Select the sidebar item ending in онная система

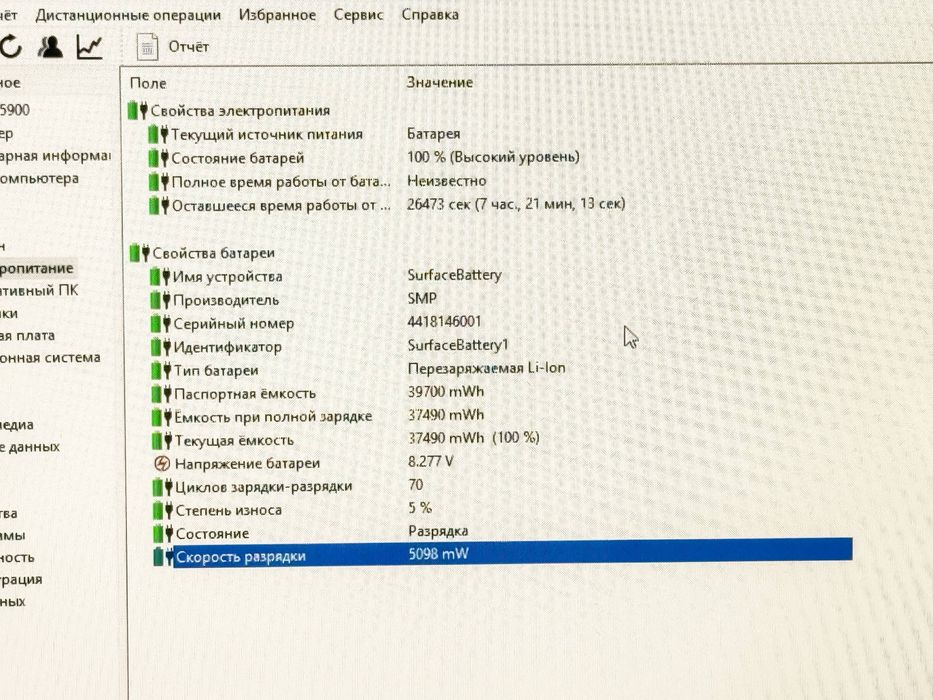click(x=50, y=357)
